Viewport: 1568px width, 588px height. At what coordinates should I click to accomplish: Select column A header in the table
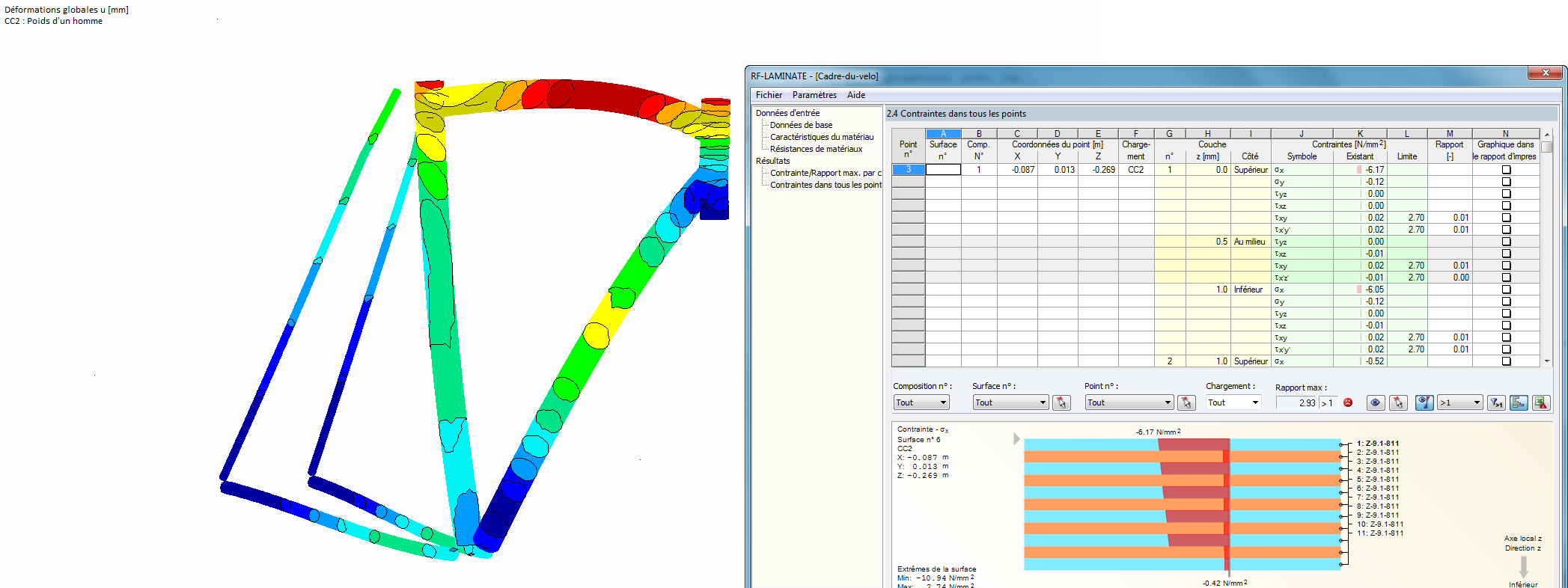click(x=943, y=134)
